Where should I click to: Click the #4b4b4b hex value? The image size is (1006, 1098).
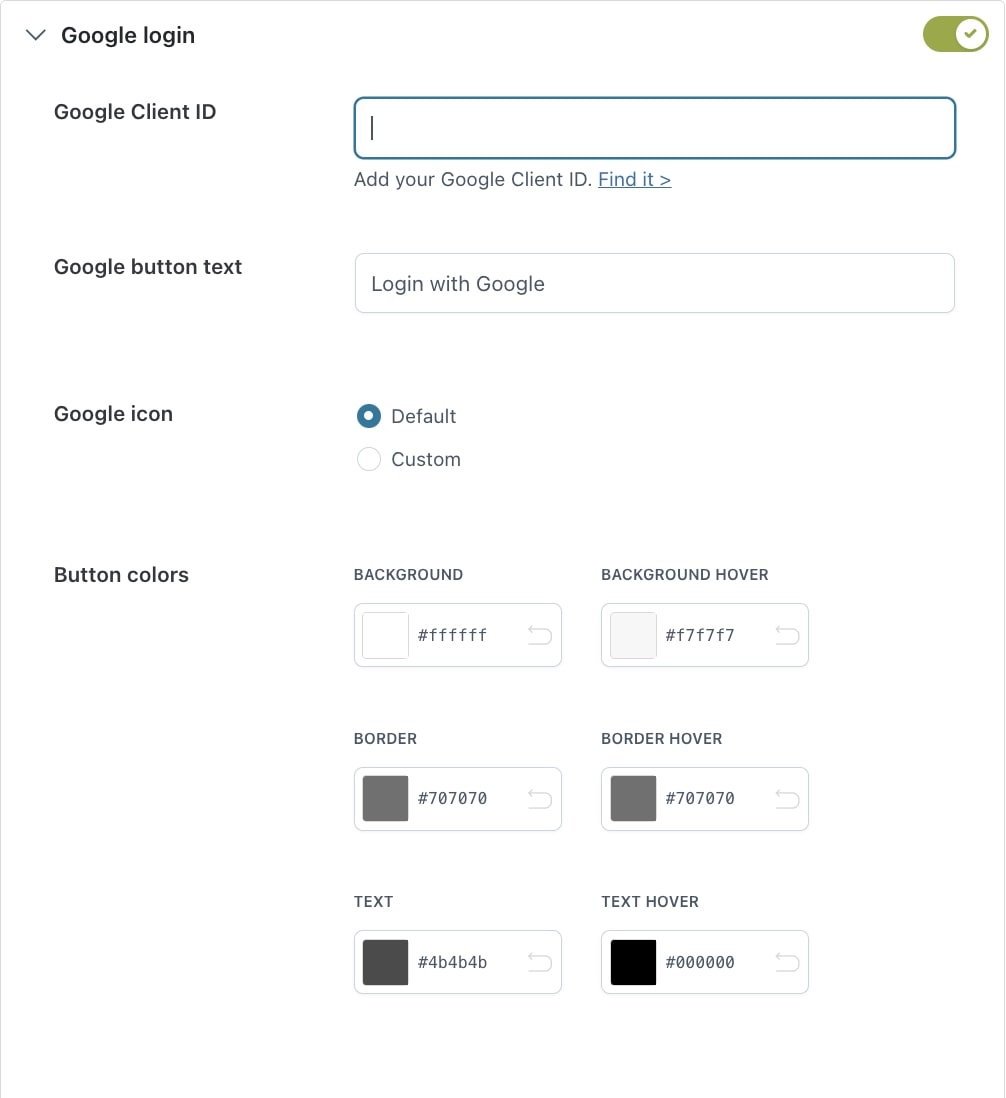click(x=453, y=962)
